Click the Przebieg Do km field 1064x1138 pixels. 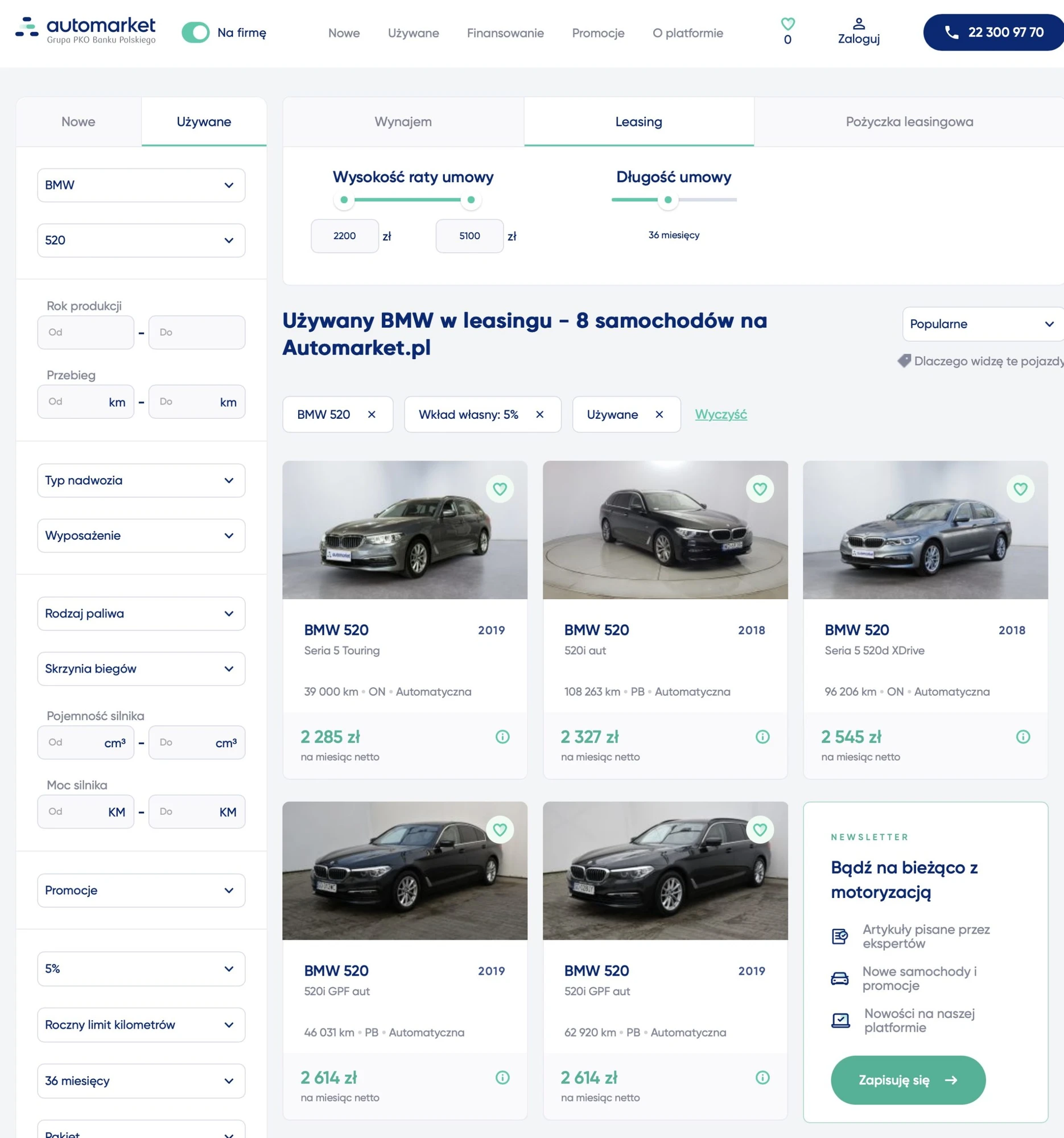(197, 402)
